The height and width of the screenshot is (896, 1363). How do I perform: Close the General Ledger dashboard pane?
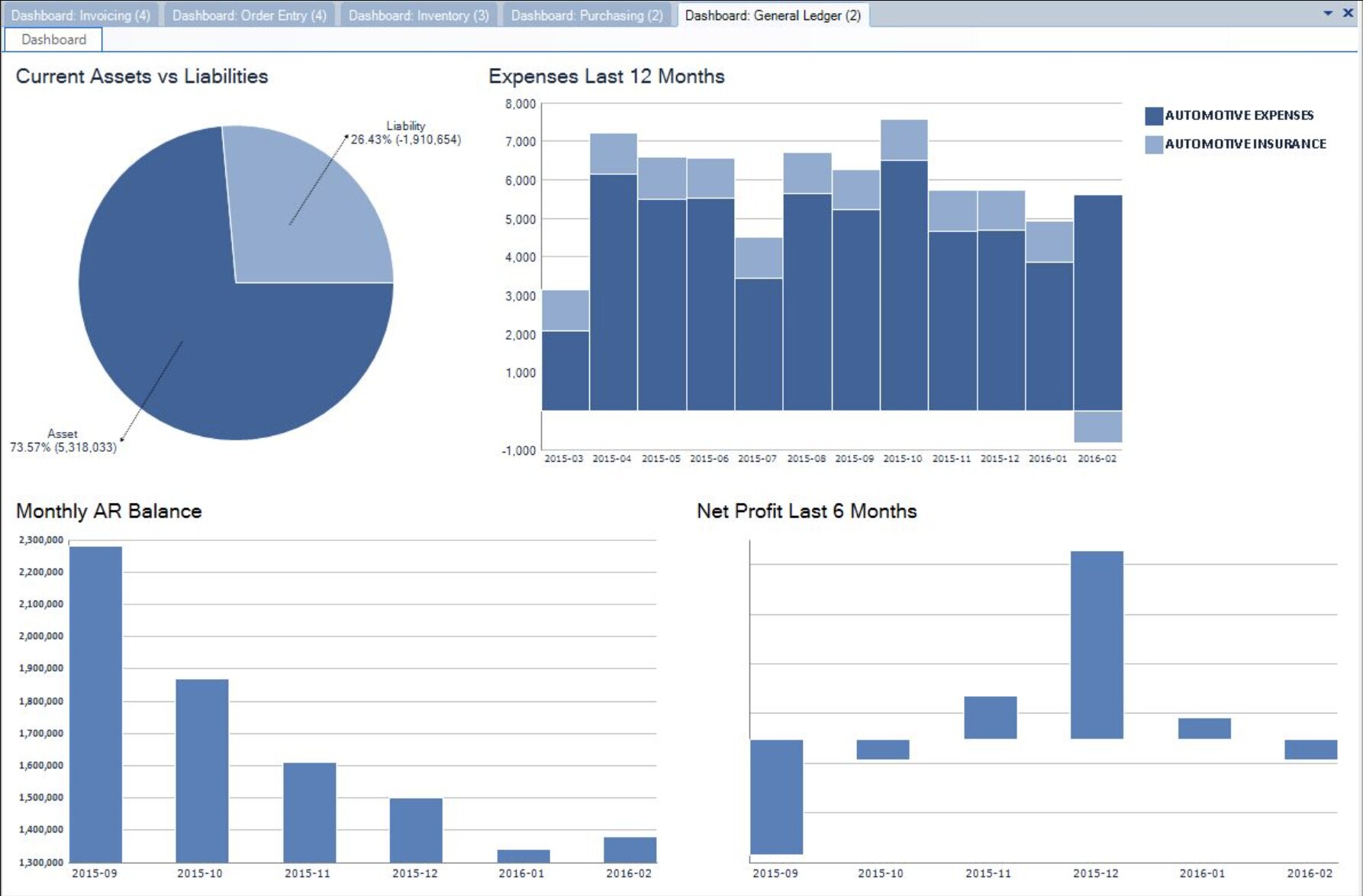[x=1348, y=13]
